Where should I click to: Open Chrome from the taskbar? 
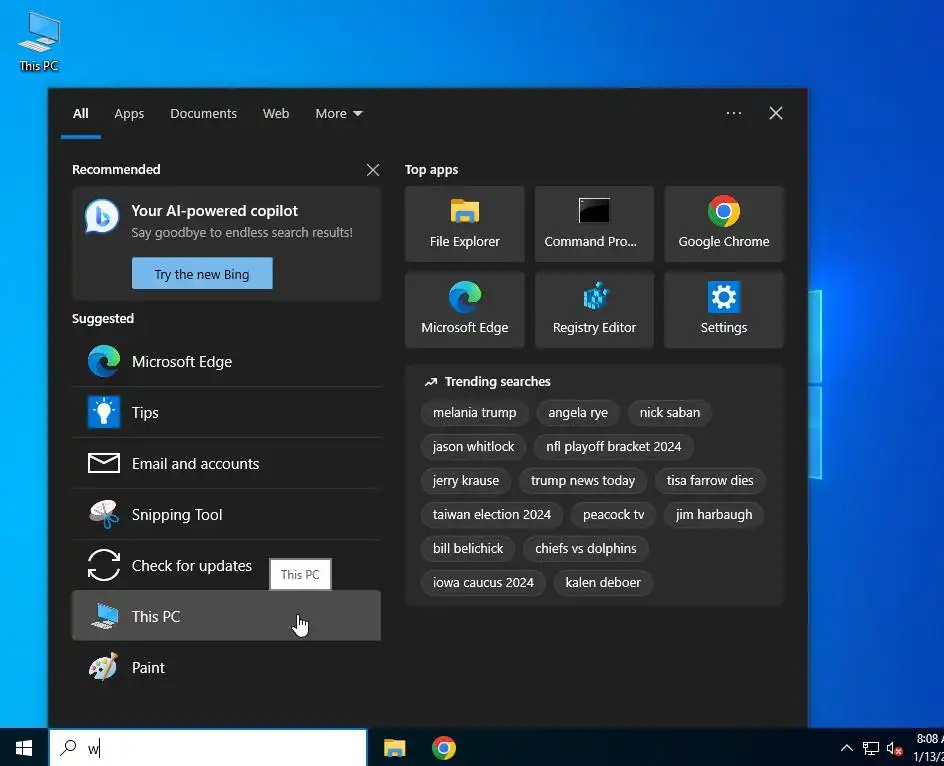(444, 748)
